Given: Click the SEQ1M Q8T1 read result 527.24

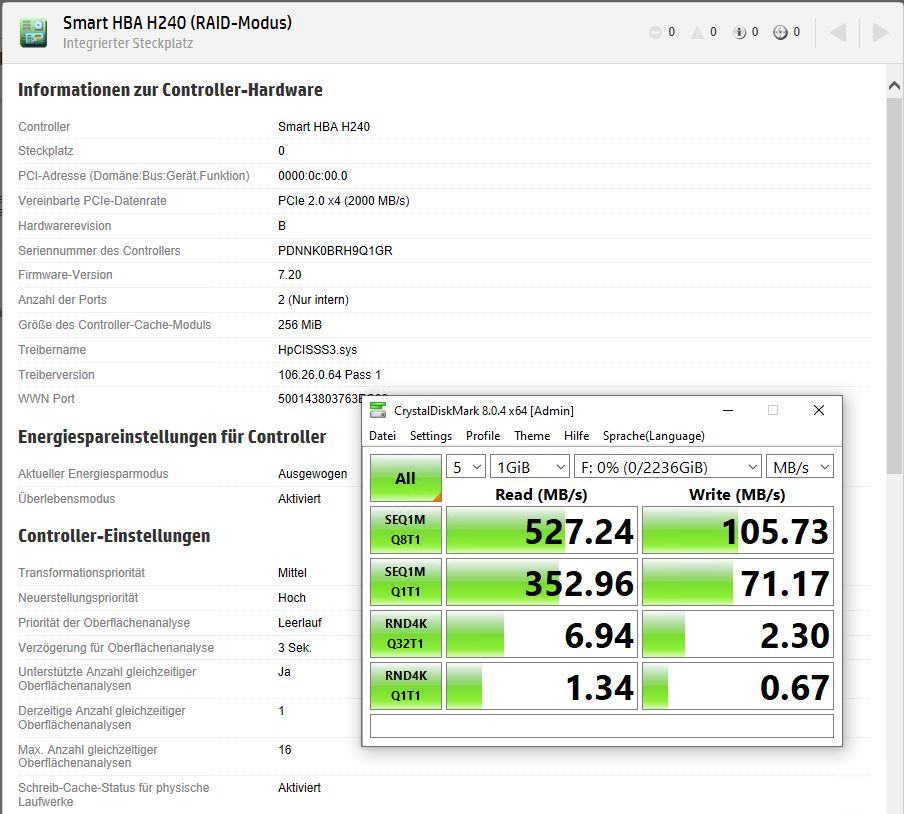Looking at the screenshot, I should (542, 530).
